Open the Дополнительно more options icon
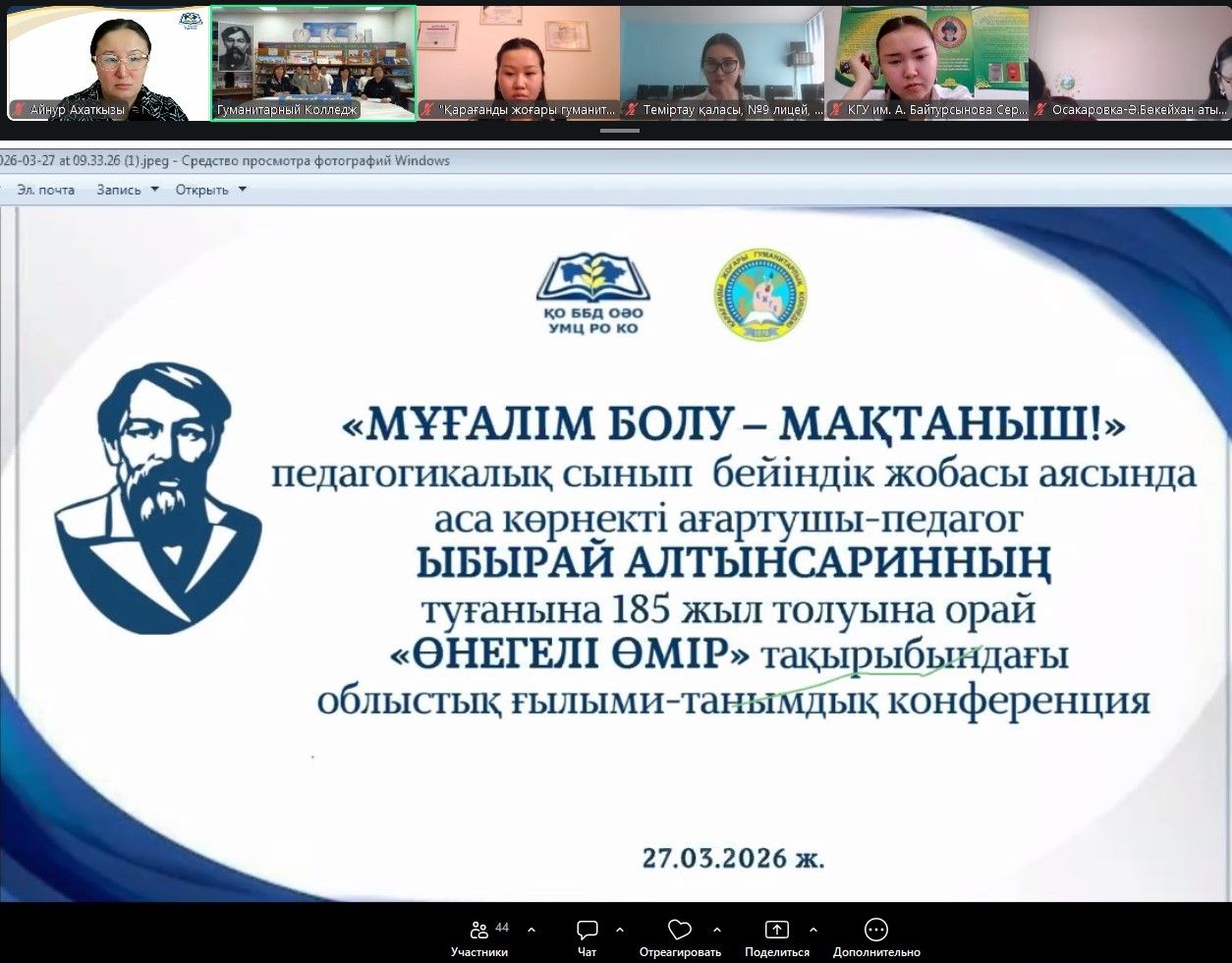The image size is (1232, 963). pos(875,931)
